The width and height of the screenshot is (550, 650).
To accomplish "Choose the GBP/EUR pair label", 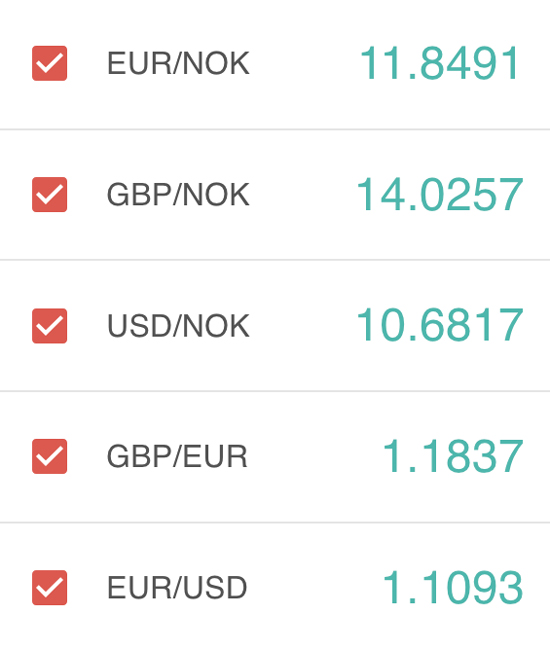I will 177,456.
